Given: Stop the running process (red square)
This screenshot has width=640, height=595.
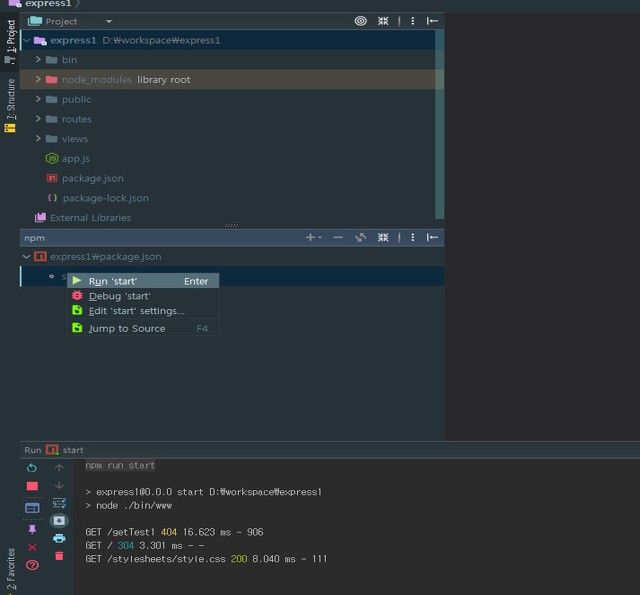Looking at the screenshot, I should [x=32, y=486].
